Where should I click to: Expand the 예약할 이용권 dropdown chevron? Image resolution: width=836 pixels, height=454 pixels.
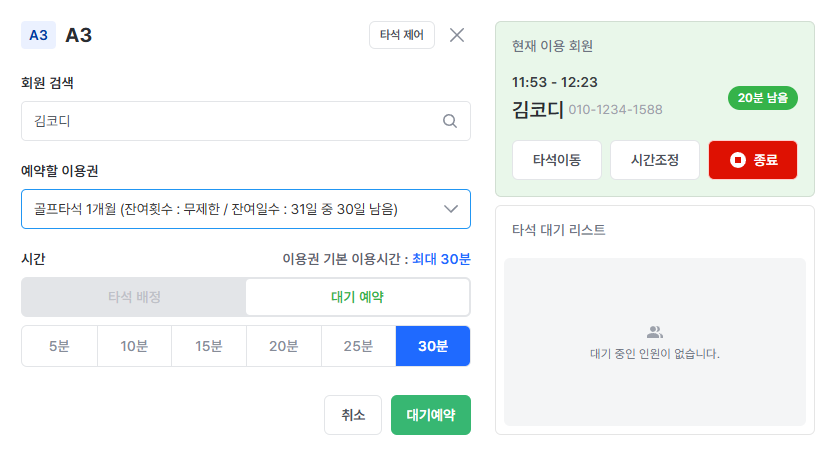pyautogui.click(x=451, y=209)
